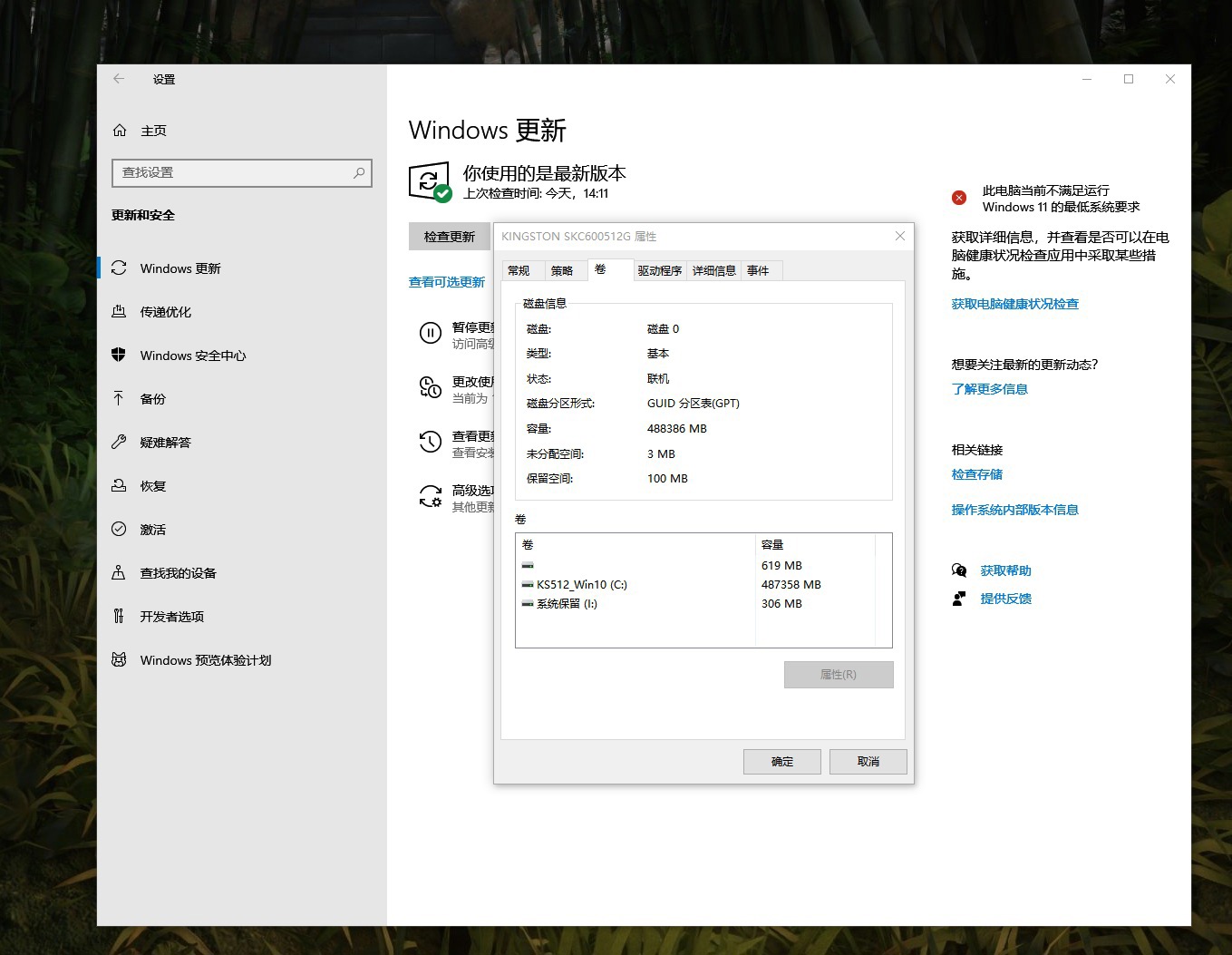Open 获取电脑健康状况检查 link
This screenshot has width=1232, height=955.
pyautogui.click(x=1015, y=304)
